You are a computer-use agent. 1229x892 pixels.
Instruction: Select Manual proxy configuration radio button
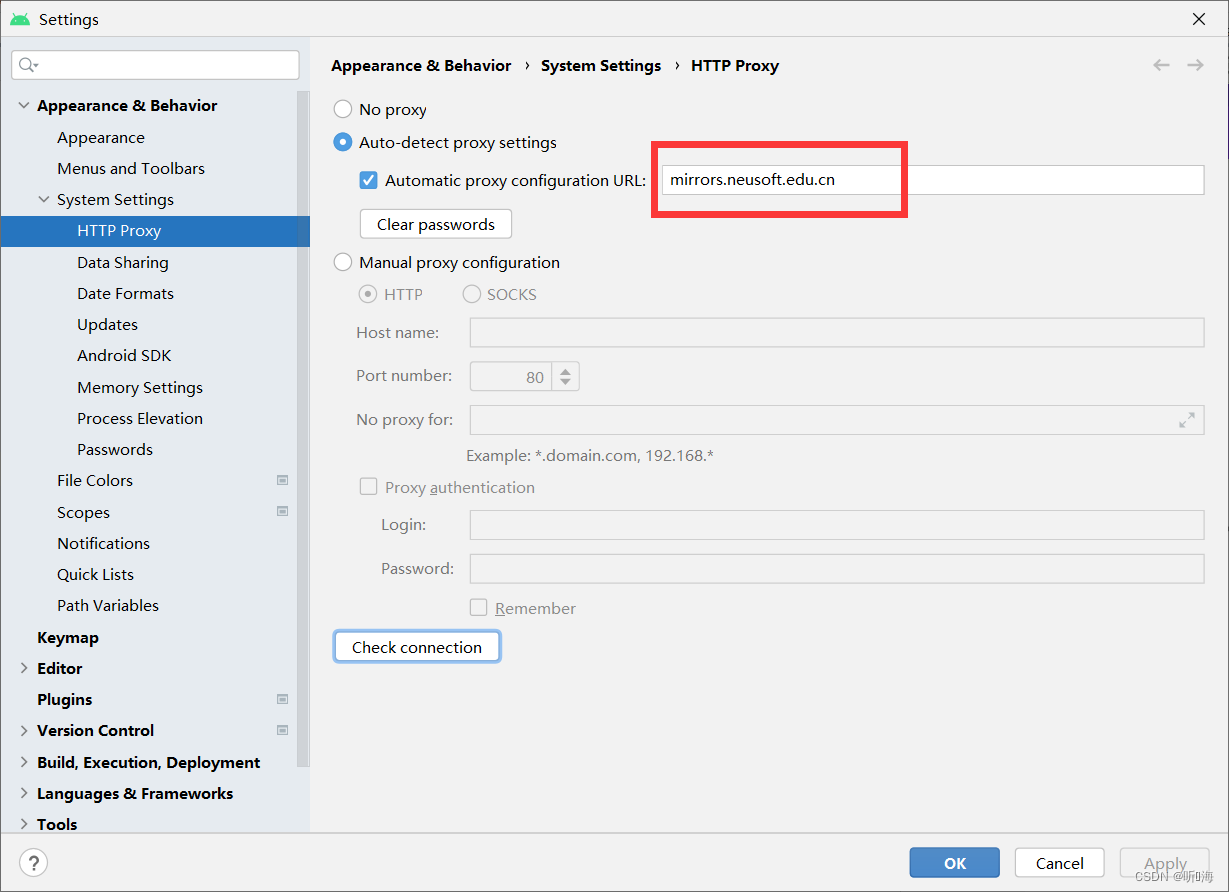343,262
